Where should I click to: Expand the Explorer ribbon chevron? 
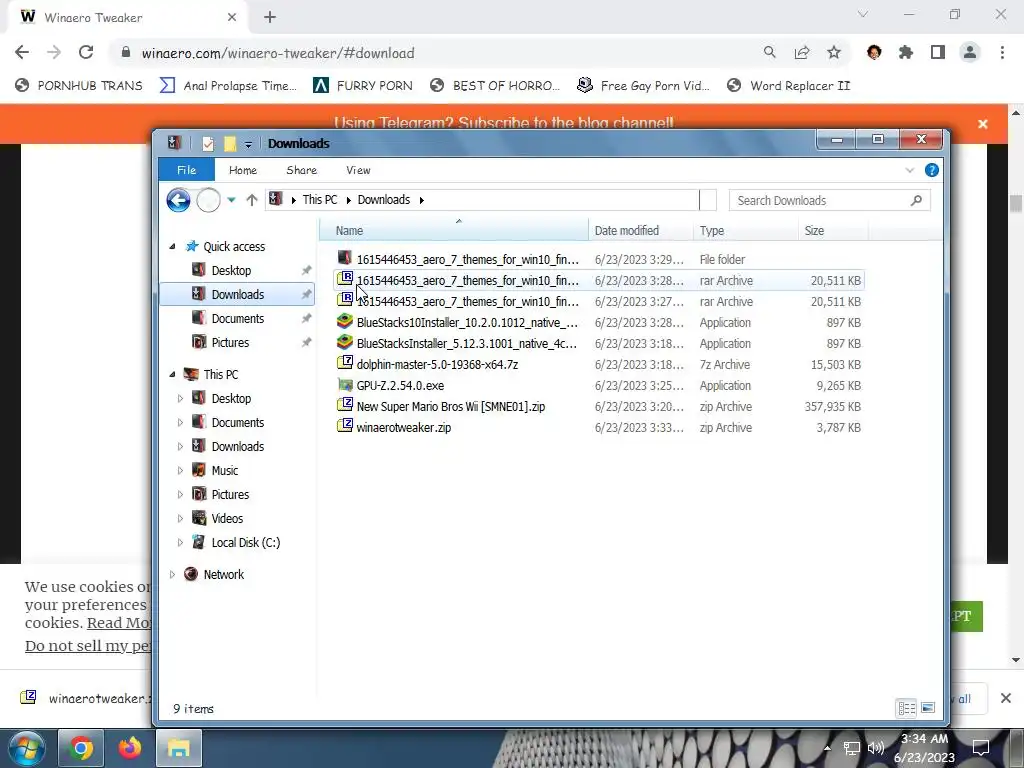pos(910,170)
